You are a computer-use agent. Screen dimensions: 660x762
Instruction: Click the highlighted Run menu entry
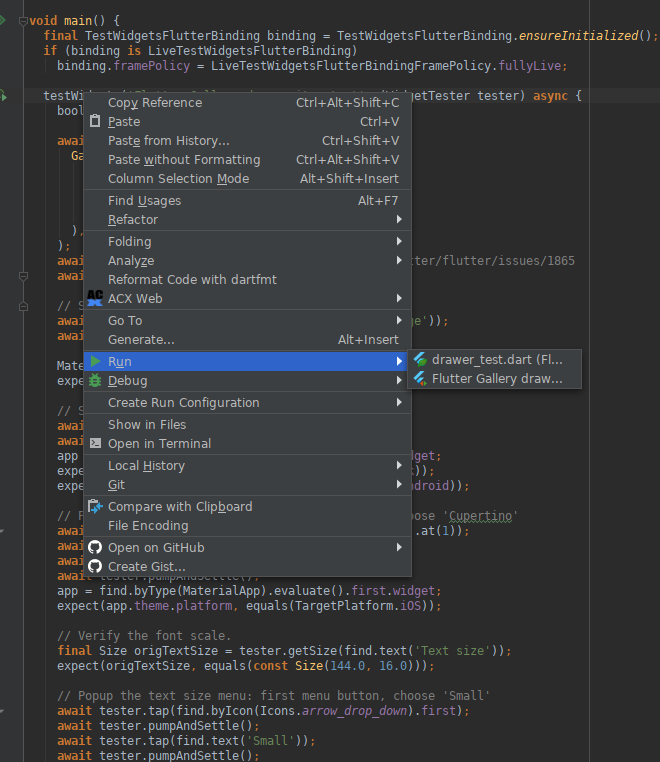click(x=247, y=362)
